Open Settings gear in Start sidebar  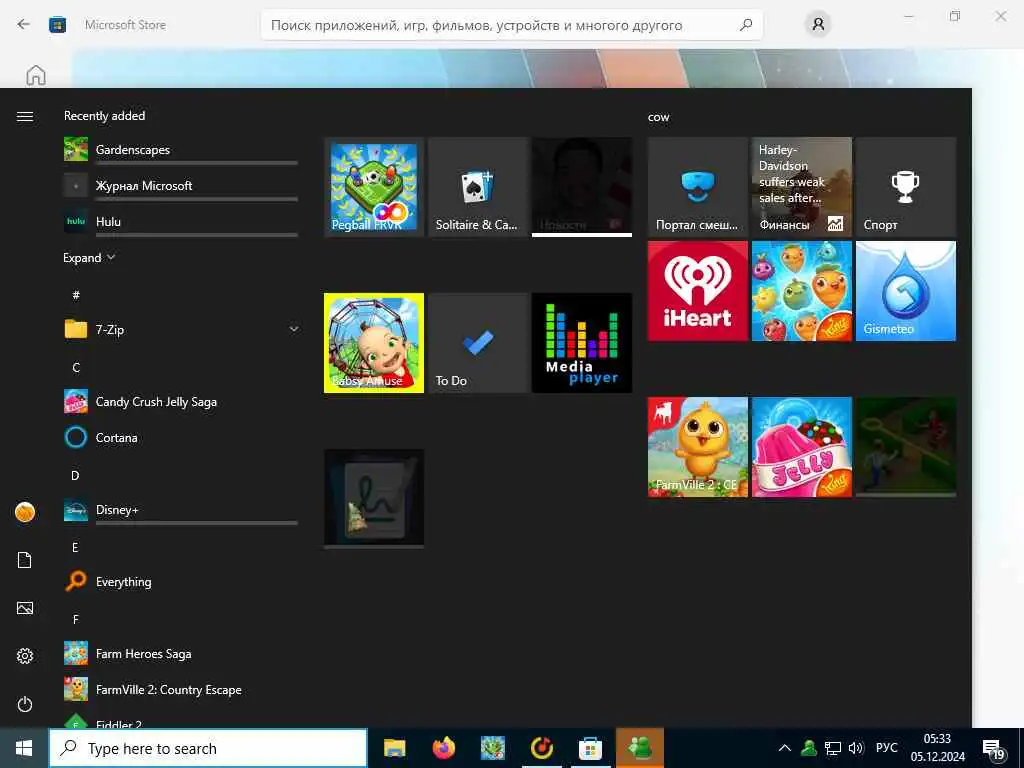pos(25,656)
